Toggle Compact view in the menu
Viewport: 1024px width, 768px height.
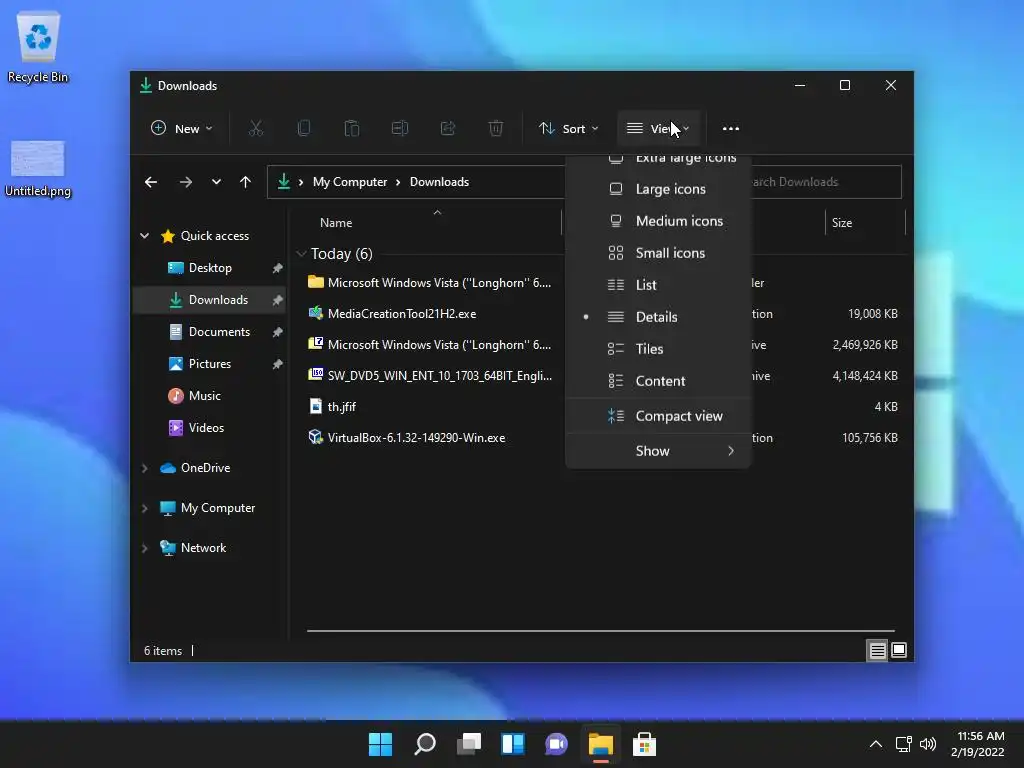[658, 416]
